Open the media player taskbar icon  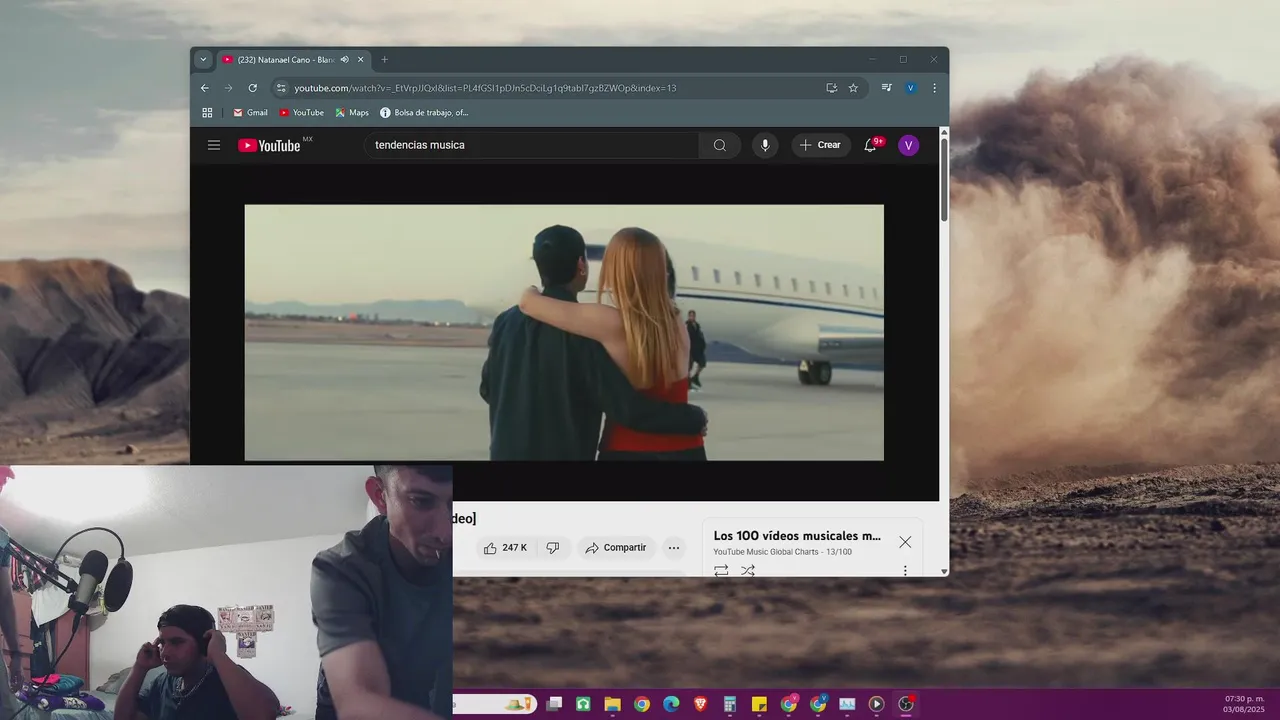(x=877, y=704)
